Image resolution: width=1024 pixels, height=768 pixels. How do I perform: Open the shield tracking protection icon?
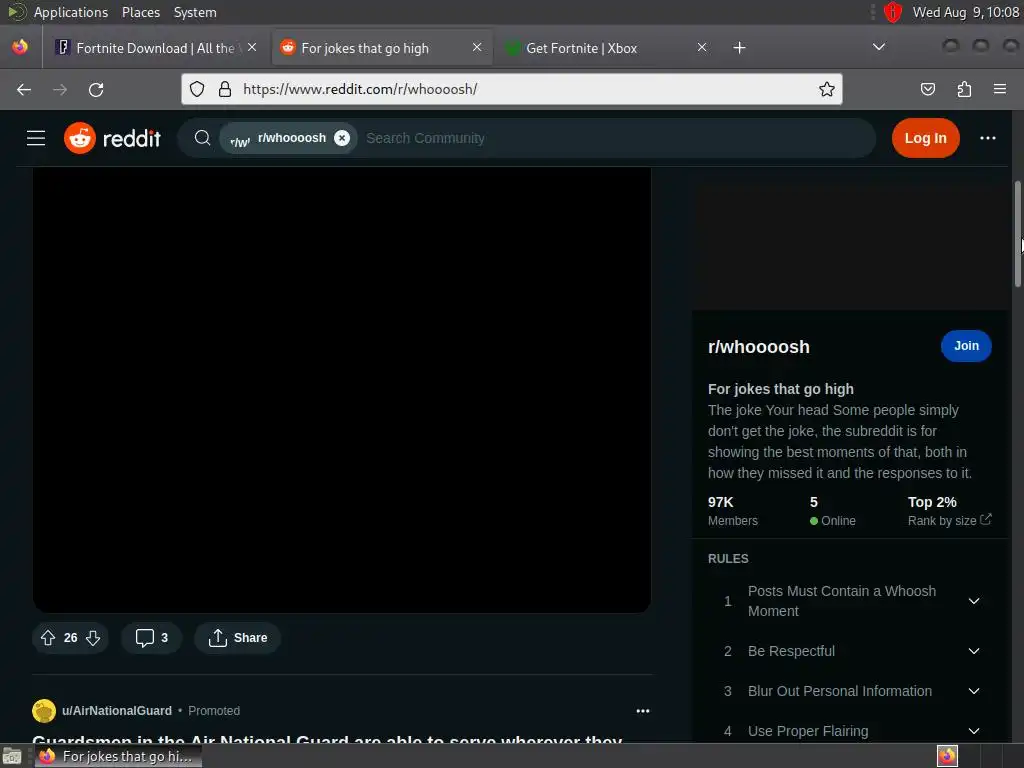(x=197, y=89)
